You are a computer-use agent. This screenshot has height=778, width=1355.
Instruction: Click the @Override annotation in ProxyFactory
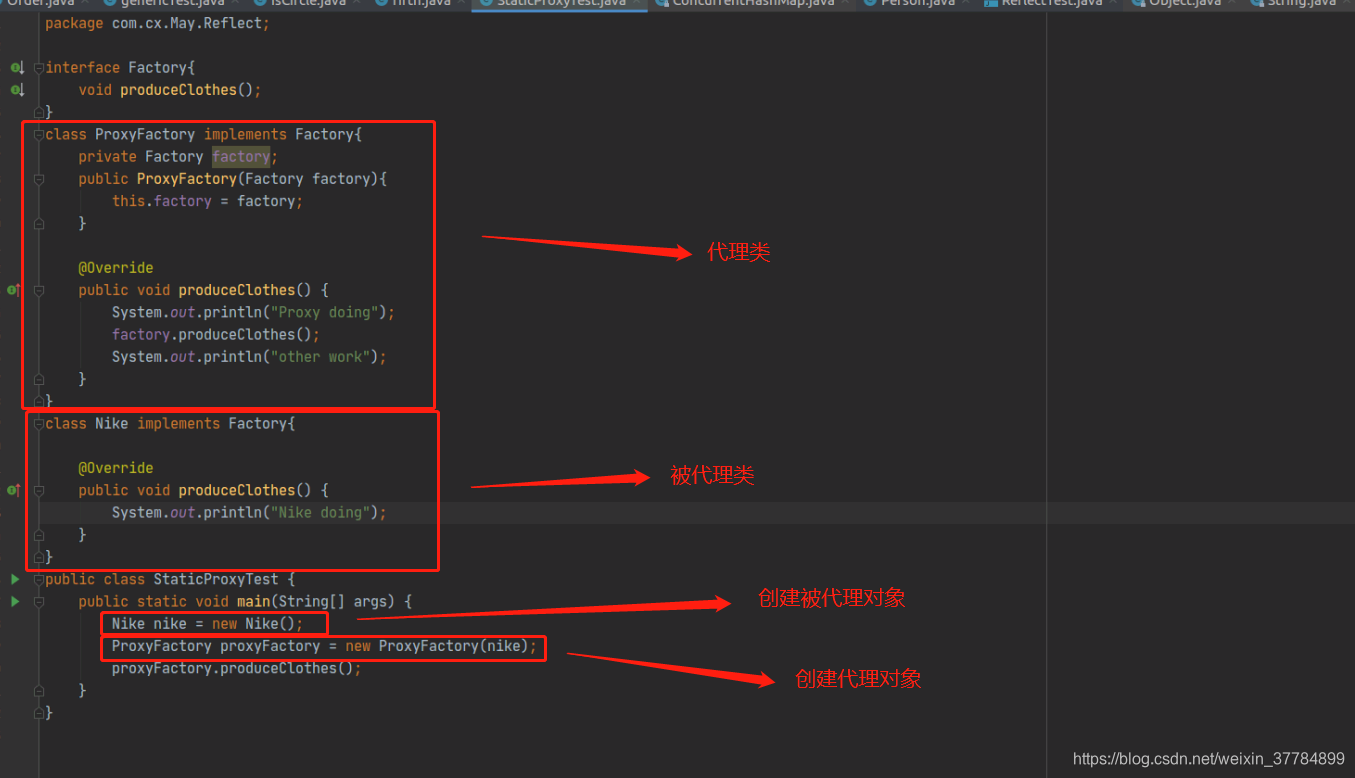tap(116, 268)
